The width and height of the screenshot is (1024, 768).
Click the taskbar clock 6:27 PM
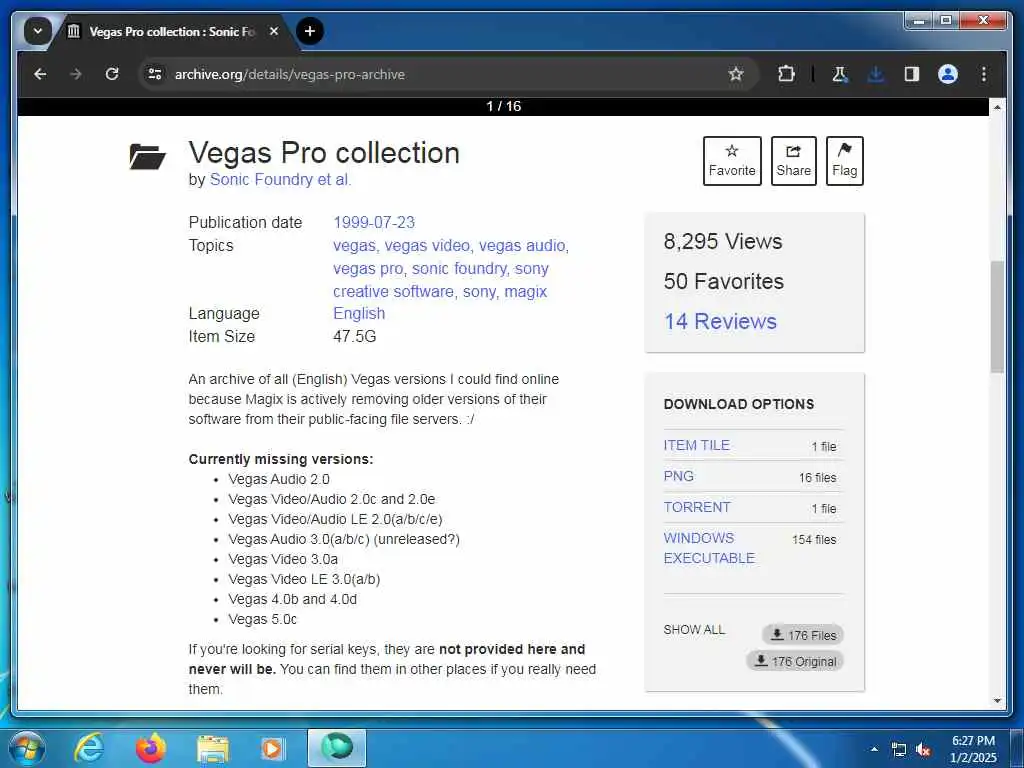pos(973,741)
